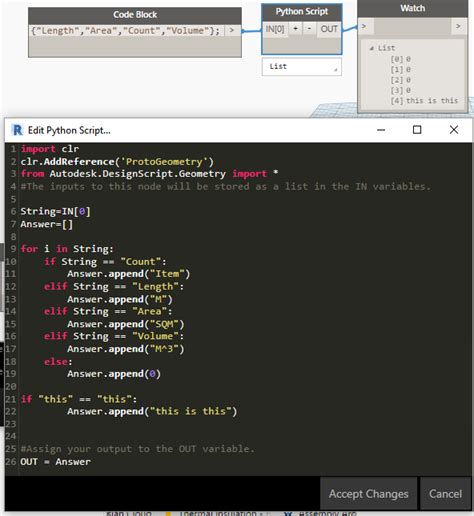Select Watch list item [0]
Screen dimensions: 474x516
coord(401,59)
